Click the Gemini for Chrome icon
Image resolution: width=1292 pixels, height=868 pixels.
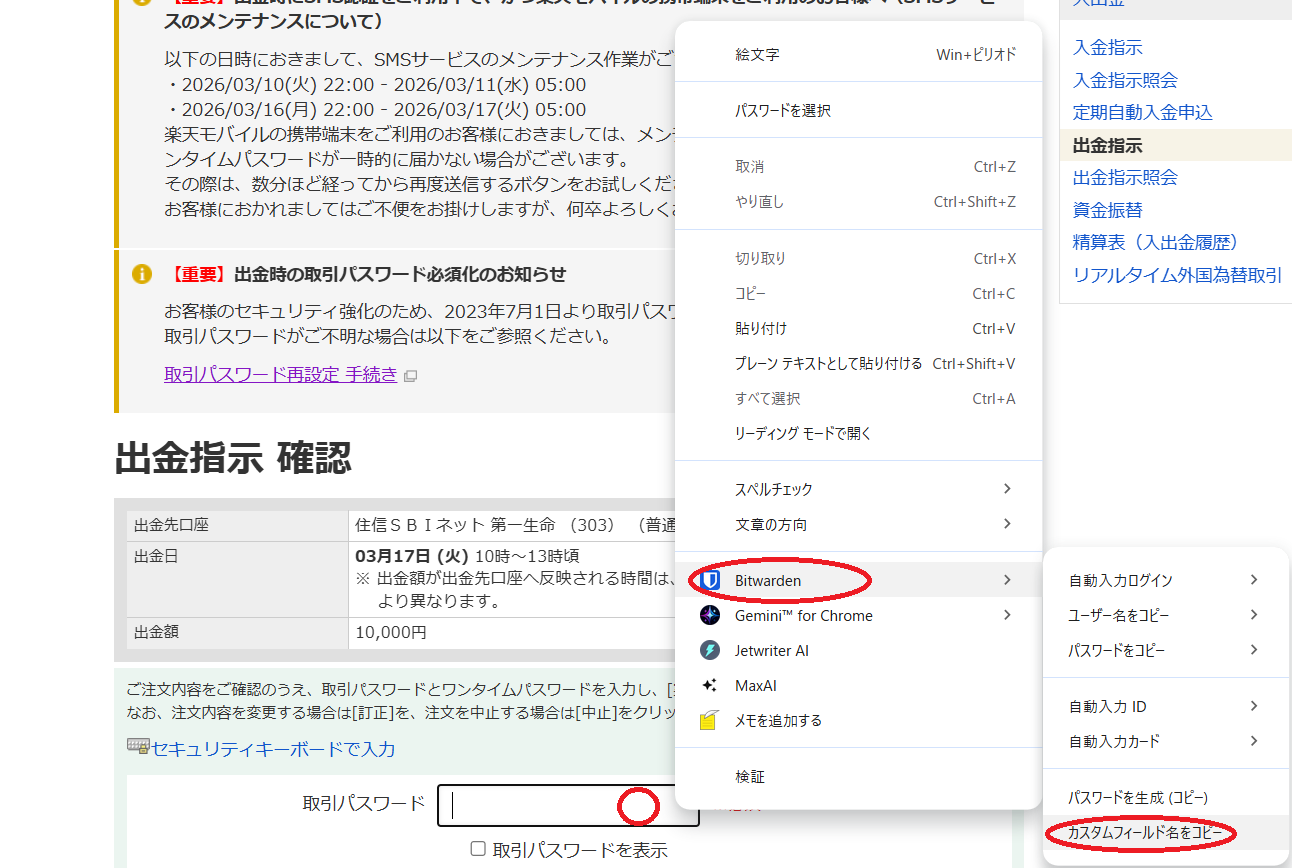click(710, 615)
